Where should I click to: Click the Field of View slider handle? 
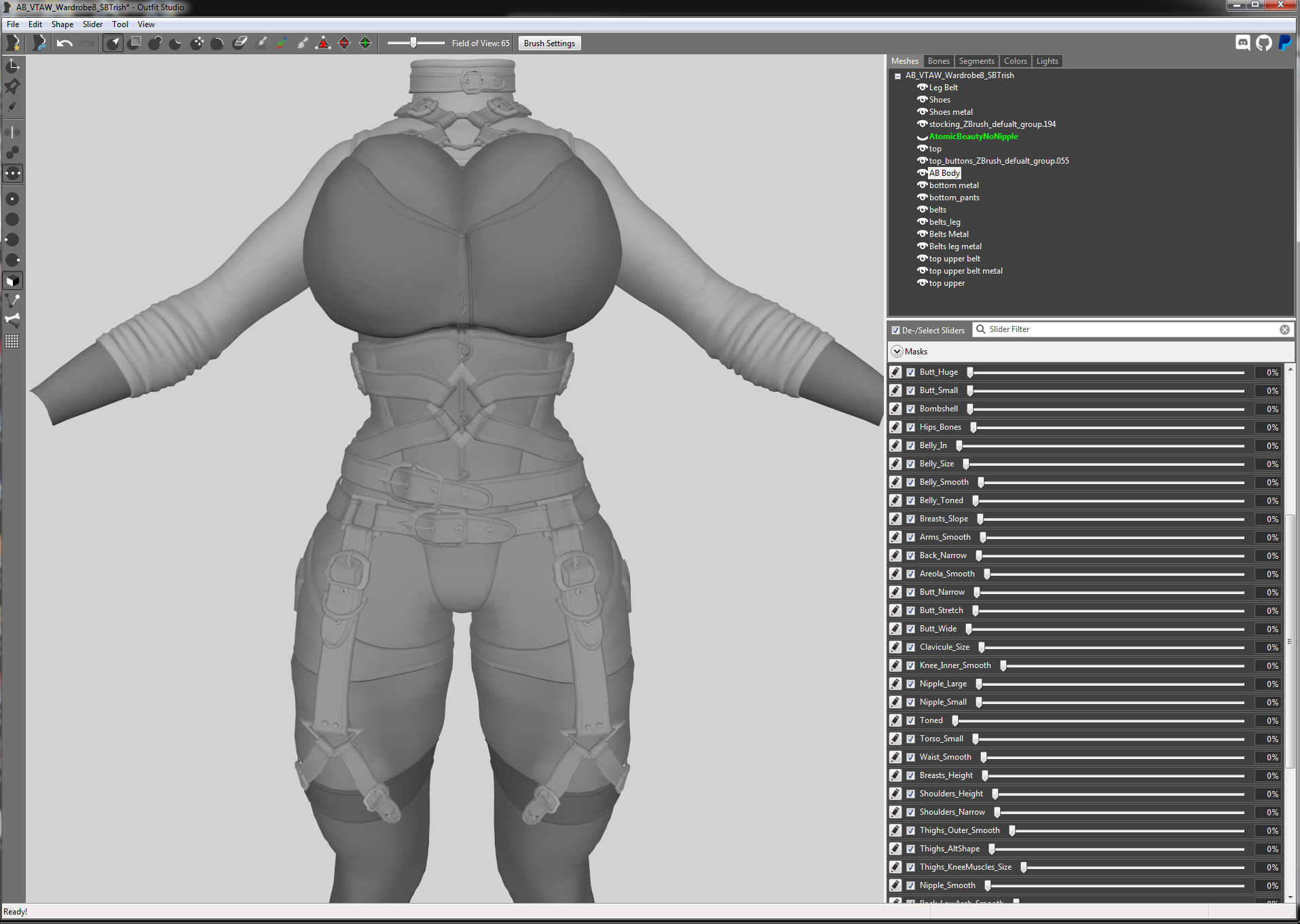[x=413, y=43]
